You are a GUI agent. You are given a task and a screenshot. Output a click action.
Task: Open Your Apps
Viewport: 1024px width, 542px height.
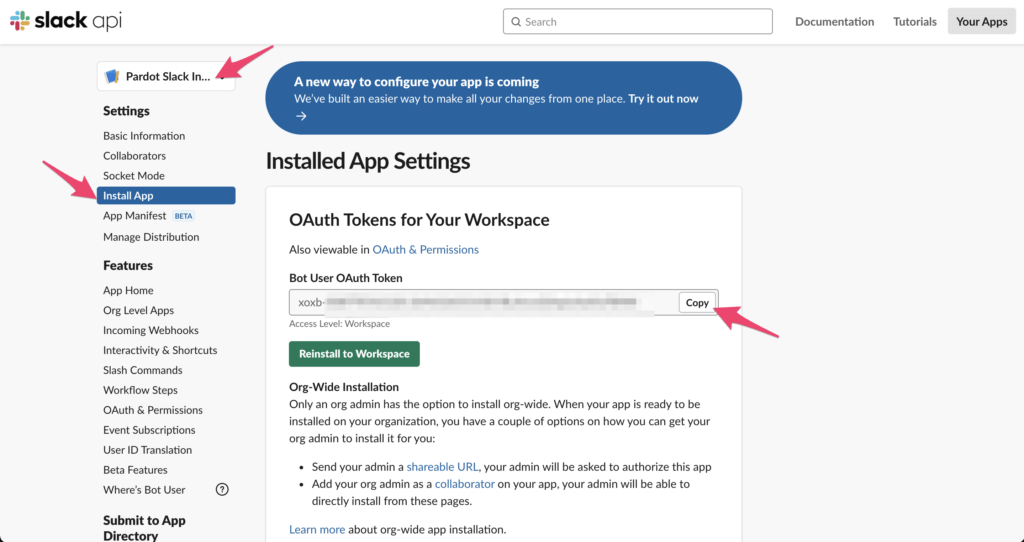(981, 21)
